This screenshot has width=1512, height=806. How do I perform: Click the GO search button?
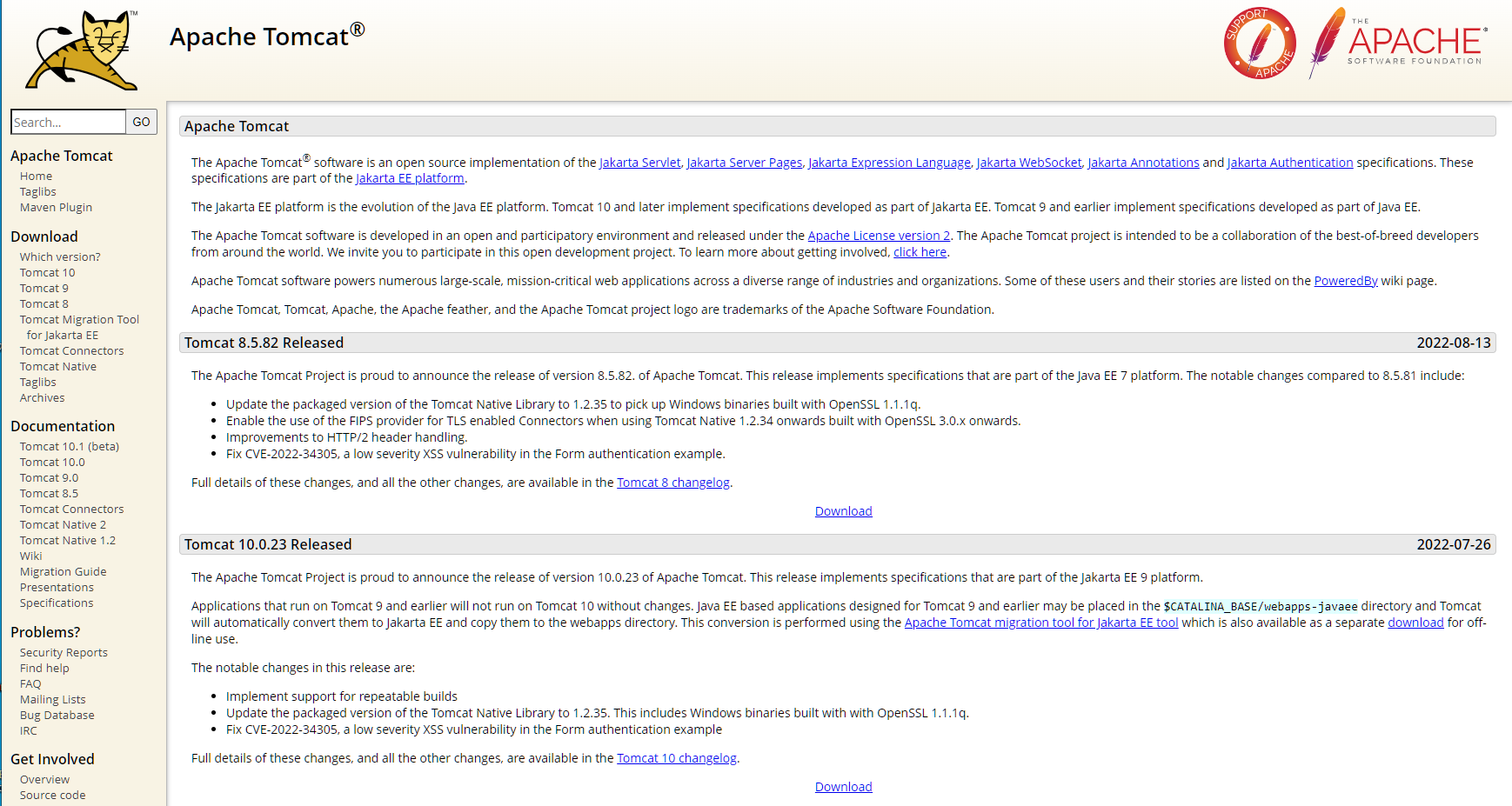point(142,122)
